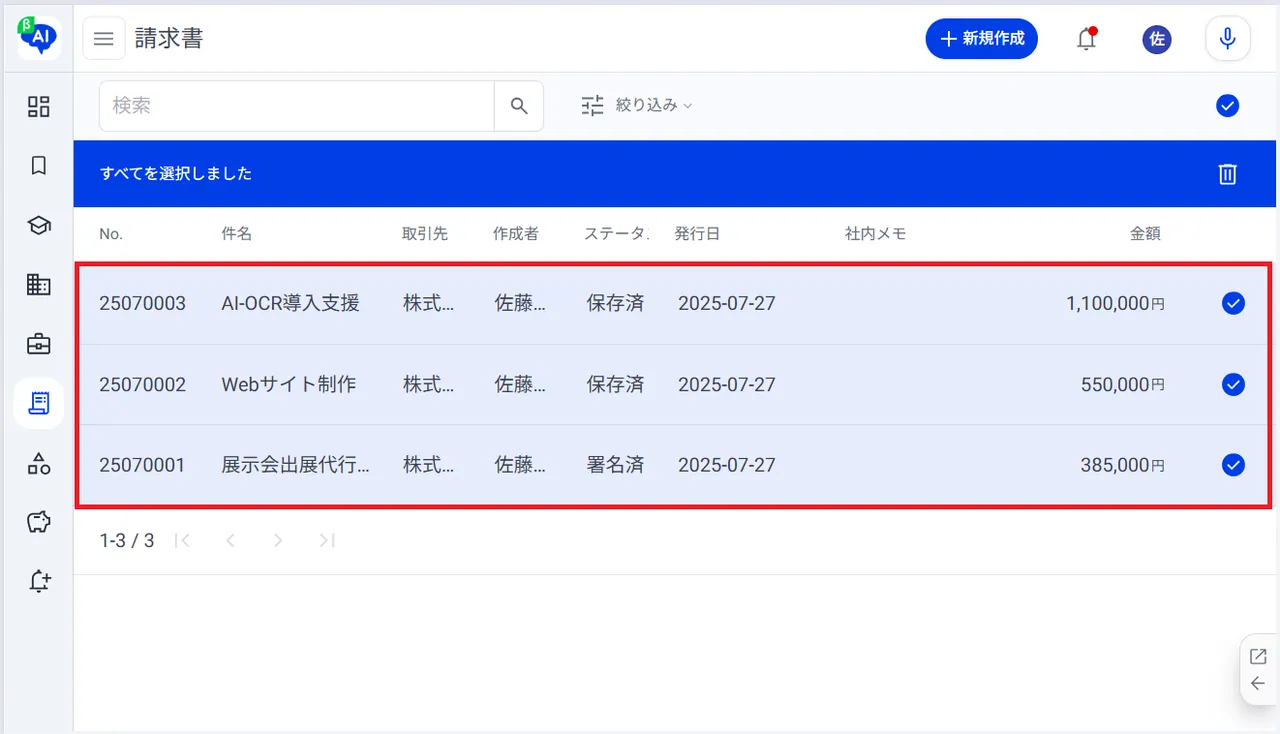
Task: Open the AI-OCR導入支援 invoice
Action: pyautogui.click(x=290, y=303)
